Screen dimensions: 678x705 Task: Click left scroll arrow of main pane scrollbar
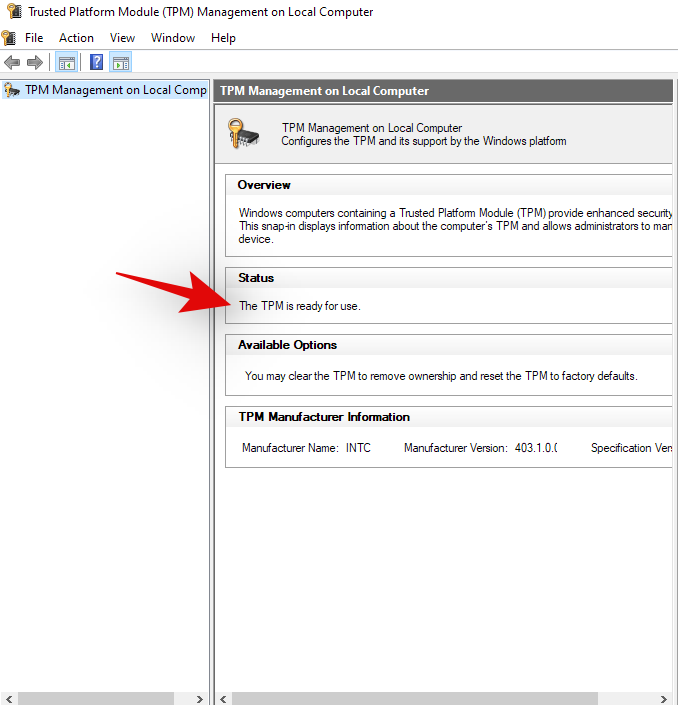click(x=223, y=699)
